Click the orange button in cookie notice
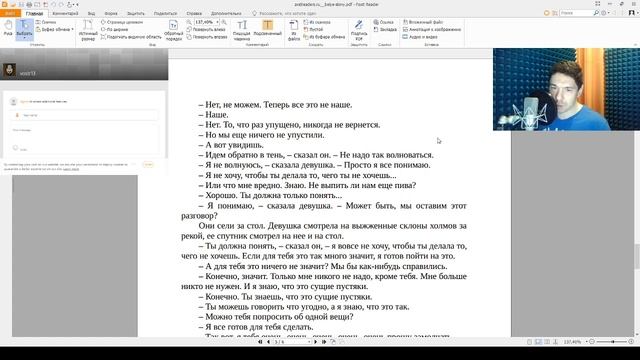This screenshot has width=640, height=360. tap(148, 164)
